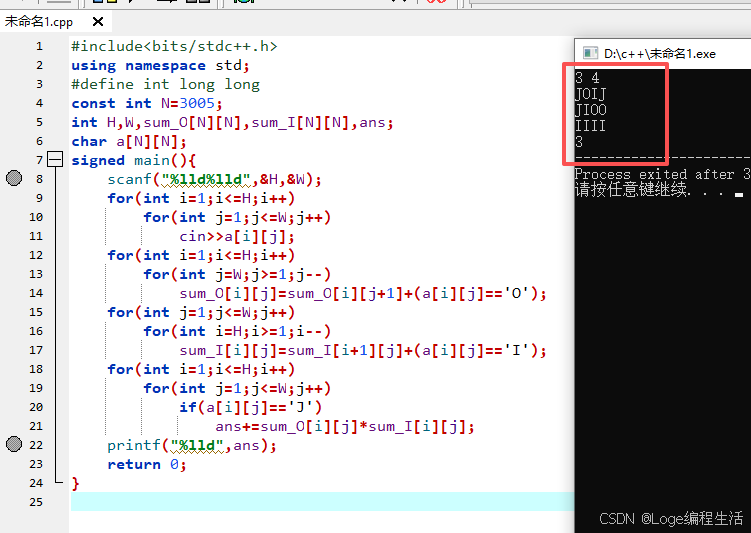Click line number 1 in the gutter
The height and width of the screenshot is (533, 751).
coord(39,46)
